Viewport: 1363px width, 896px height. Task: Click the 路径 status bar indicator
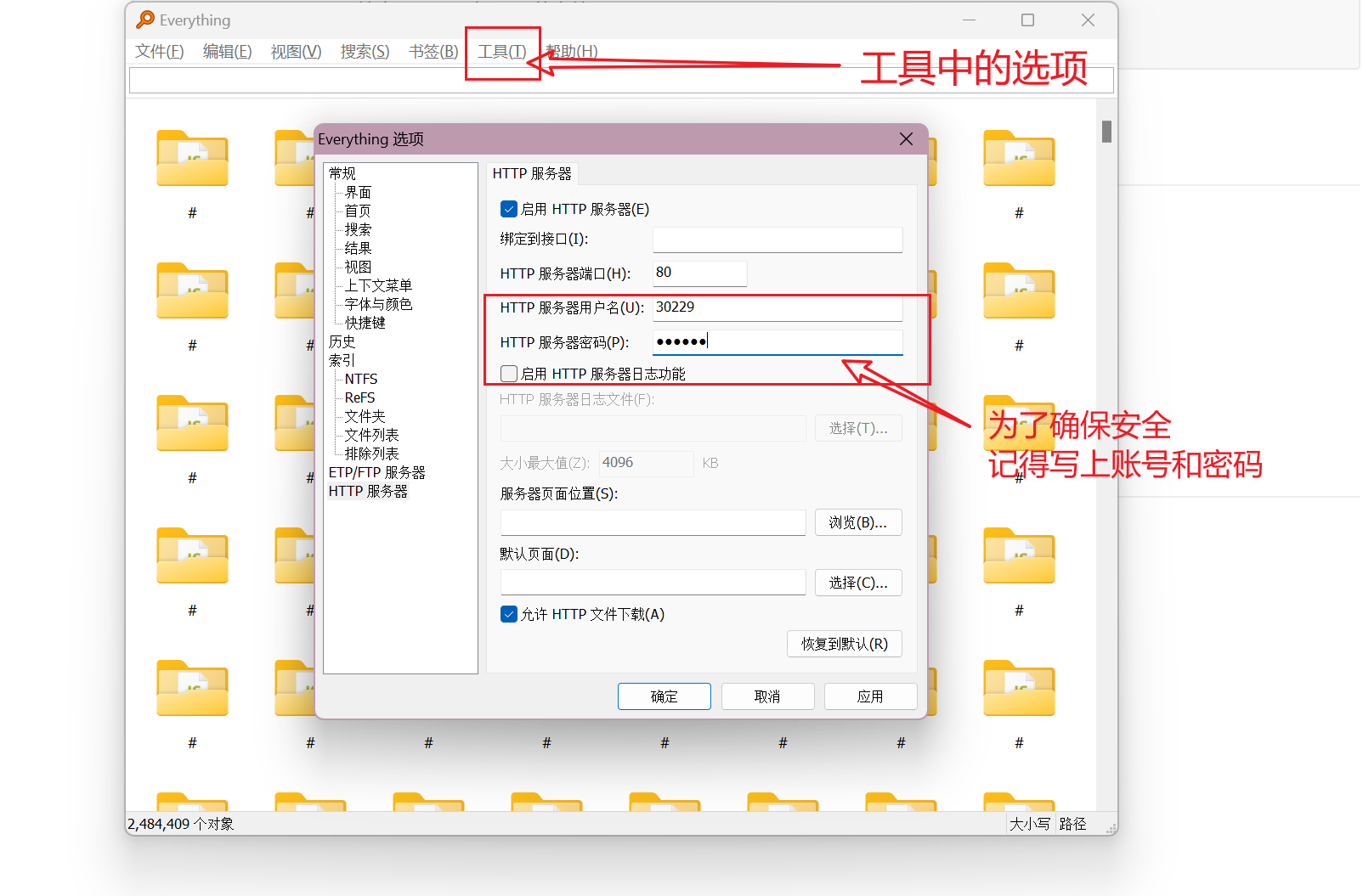coord(1072,824)
